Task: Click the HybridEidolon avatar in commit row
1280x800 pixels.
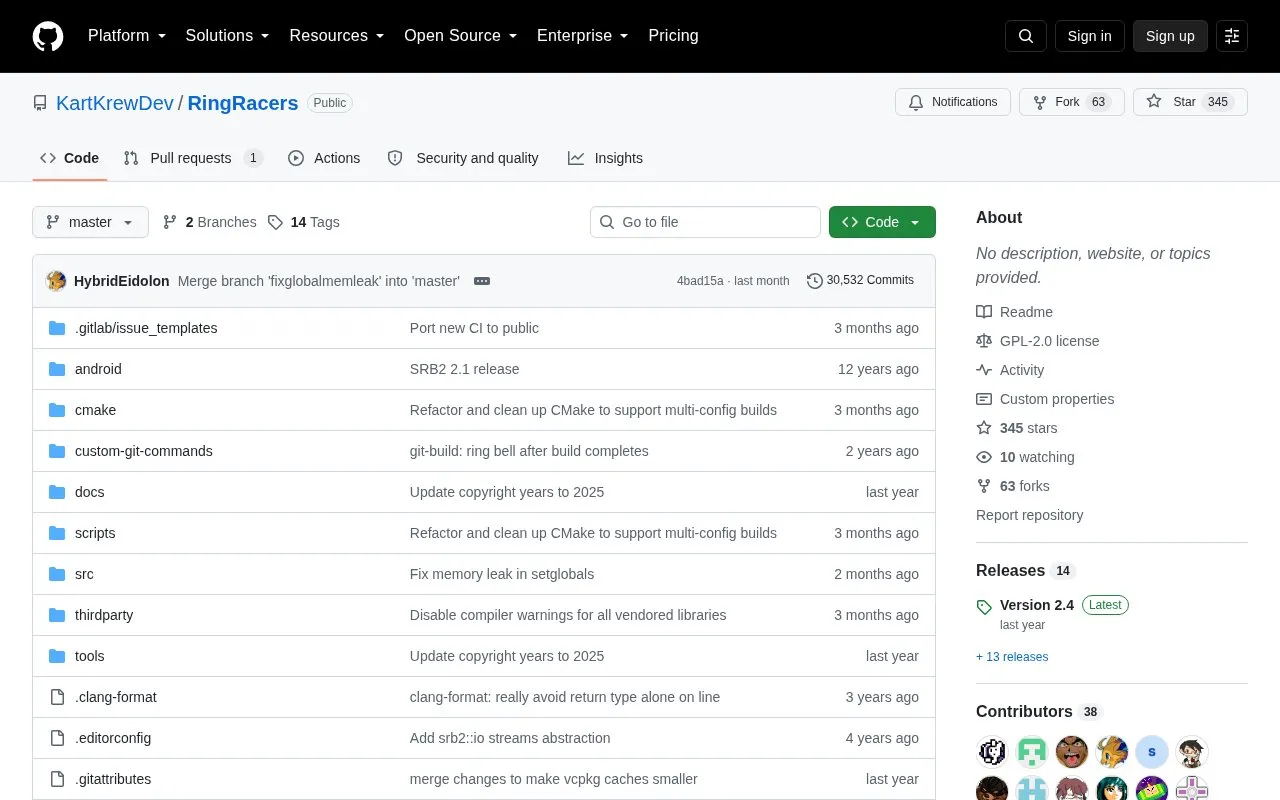Action: [x=56, y=281]
